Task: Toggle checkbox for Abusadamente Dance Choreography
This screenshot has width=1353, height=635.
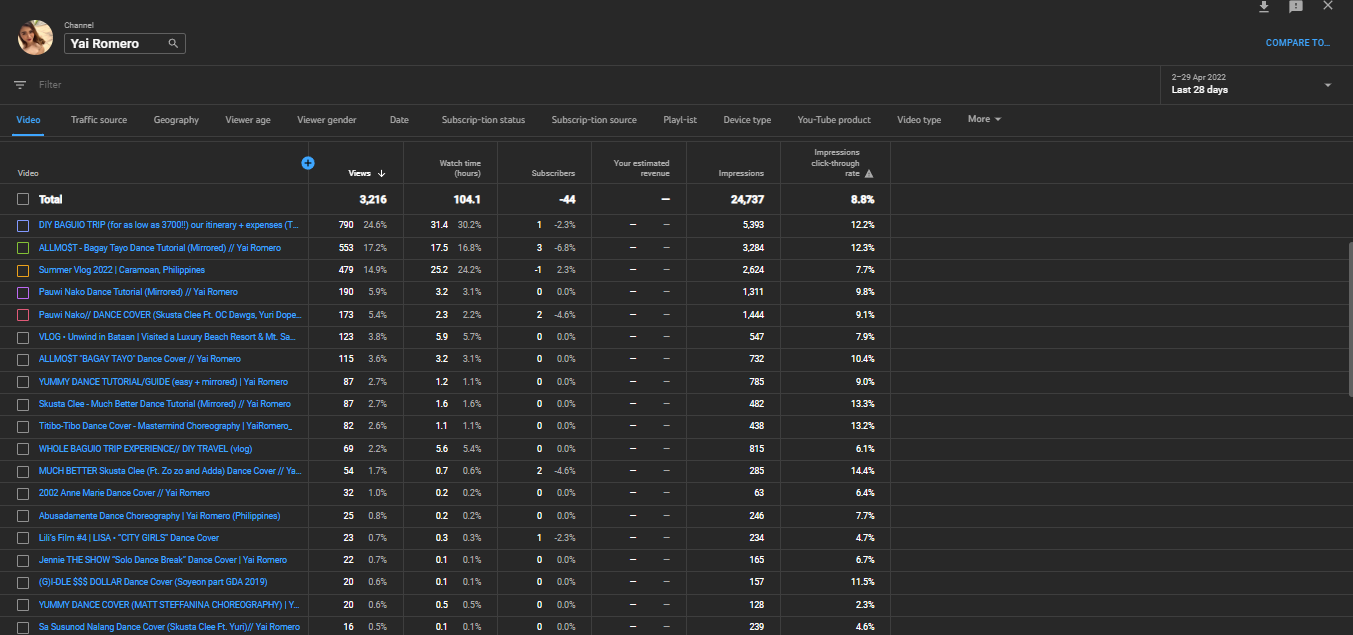Action: click(x=23, y=516)
